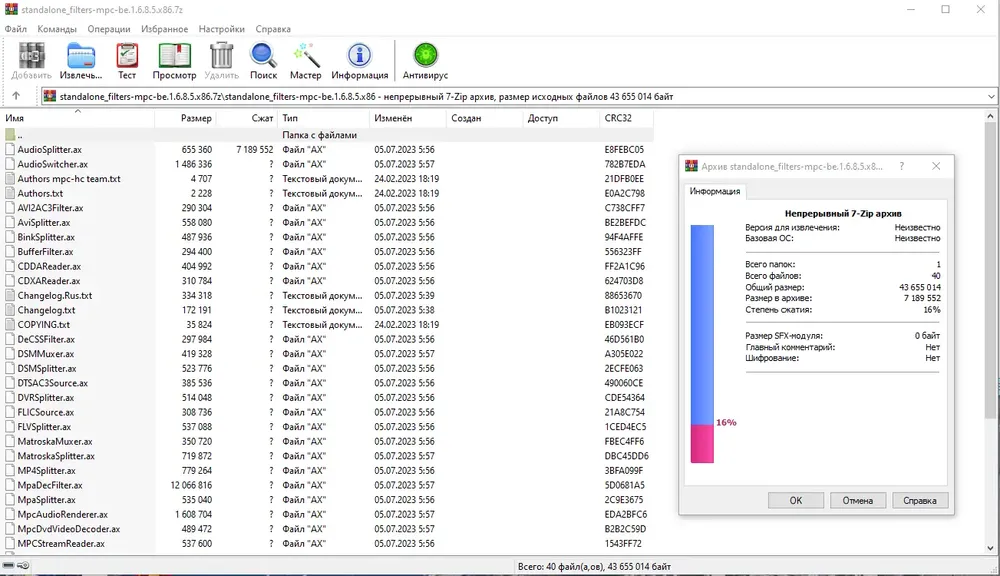Open the Команды menu
Viewport: 1000px width, 576px height.
pyautogui.click(x=57, y=29)
